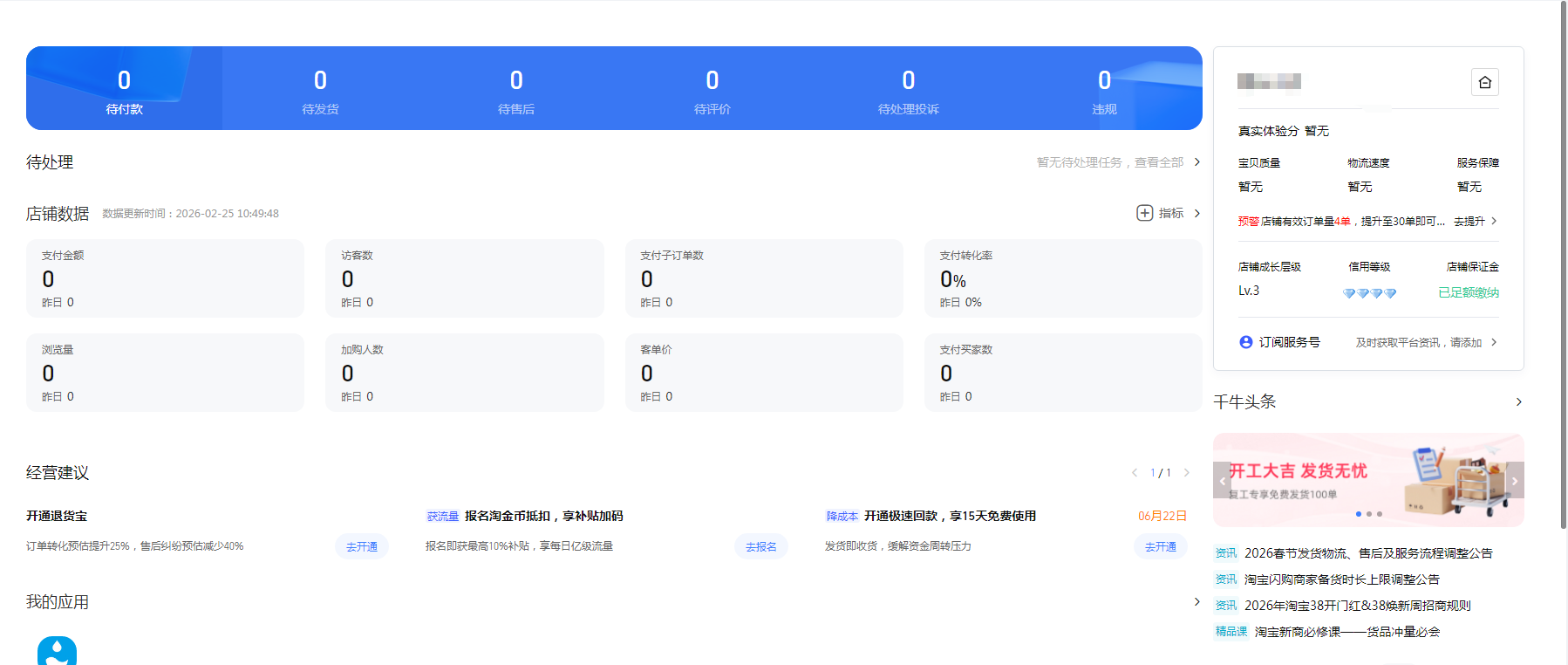Image resolution: width=1568 pixels, height=665 pixels.
Task: Open the 加购人数 data card
Action: (x=465, y=373)
